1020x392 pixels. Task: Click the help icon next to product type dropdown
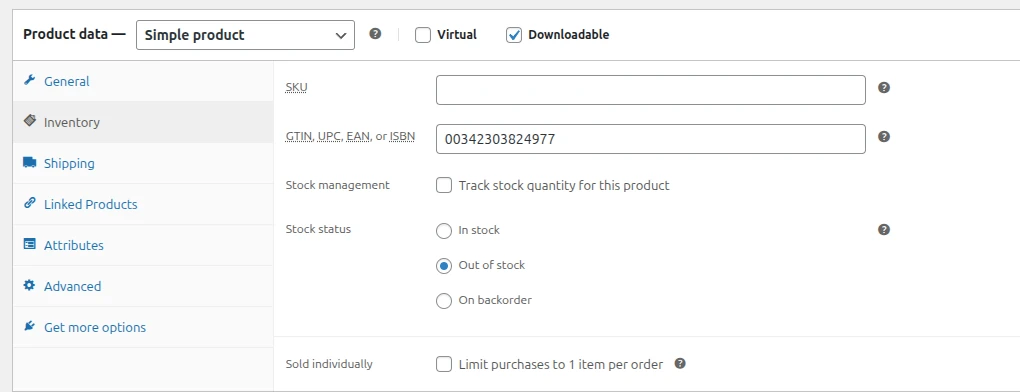click(375, 34)
